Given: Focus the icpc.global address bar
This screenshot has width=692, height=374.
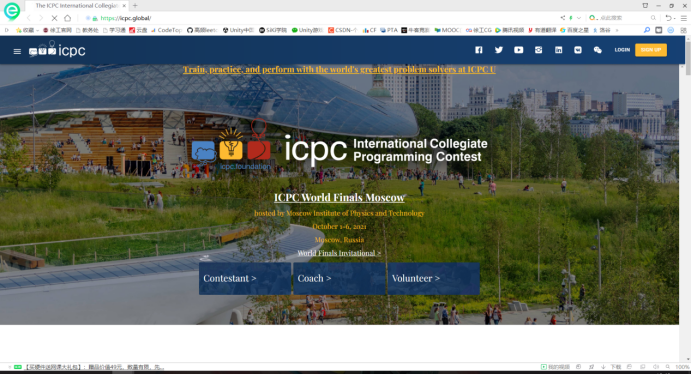Looking at the screenshot, I should pyautogui.click(x=309, y=18).
